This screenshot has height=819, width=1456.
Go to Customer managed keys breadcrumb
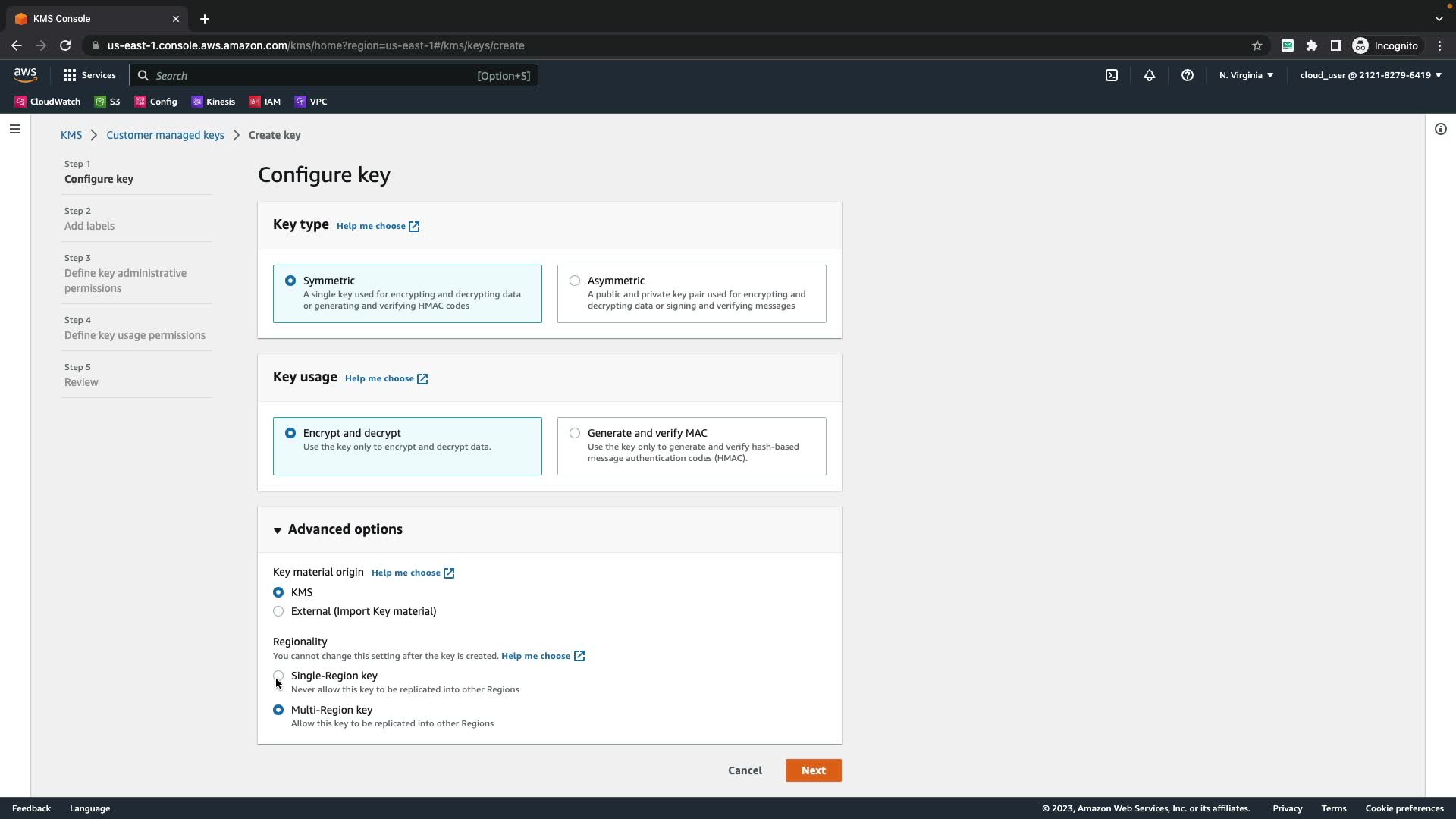165,135
